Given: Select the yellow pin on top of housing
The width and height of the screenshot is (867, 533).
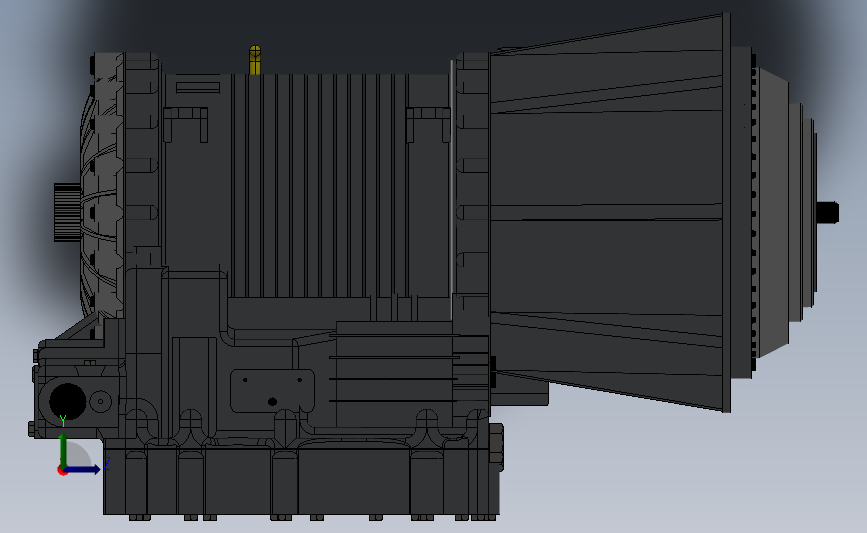Looking at the screenshot, I should pos(255,60).
